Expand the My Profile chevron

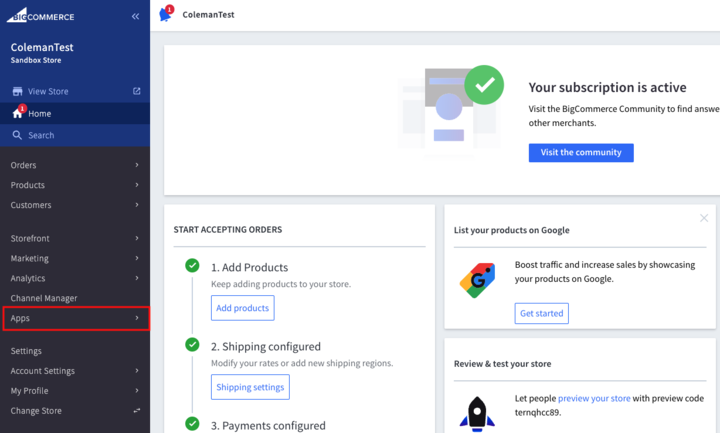pyautogui.click(x=137, y=390)
